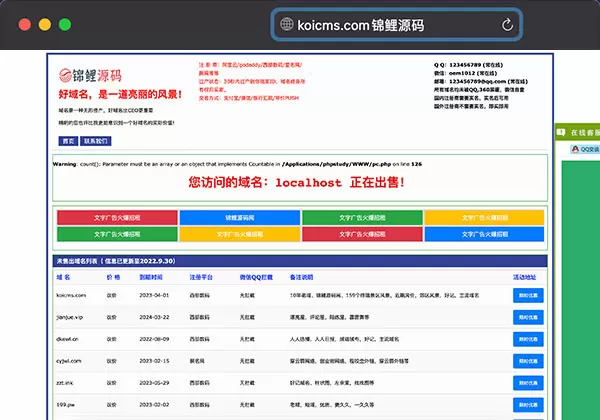Click the yellow 文字广告 banner in the lower row
Image resolution: width=600 pixels, height=420 pixels.
point(240,234)
